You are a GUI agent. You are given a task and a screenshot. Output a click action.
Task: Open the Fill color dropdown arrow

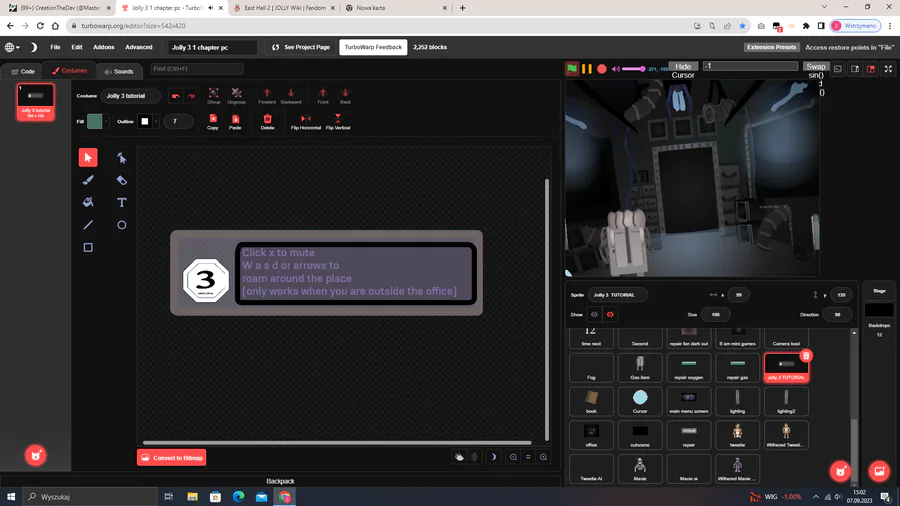coord(106,122)
